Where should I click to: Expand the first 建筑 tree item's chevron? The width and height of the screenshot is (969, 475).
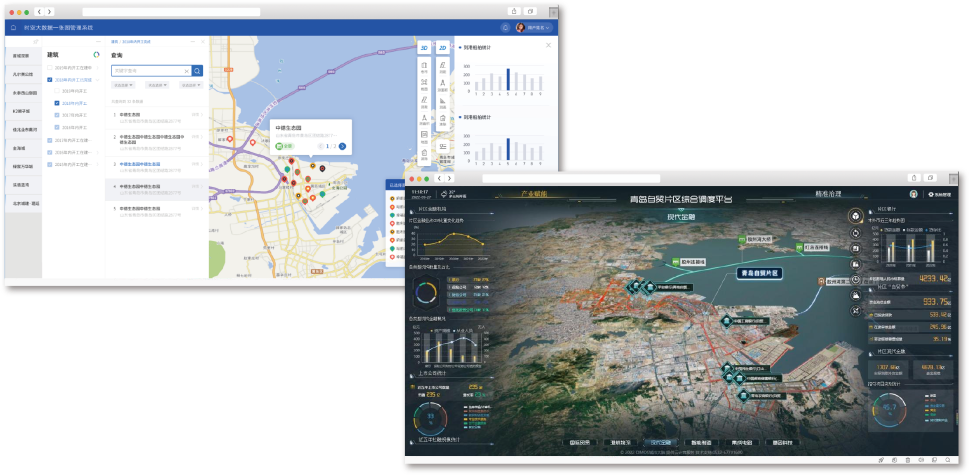pyautogui.click(x=97, y=67)
